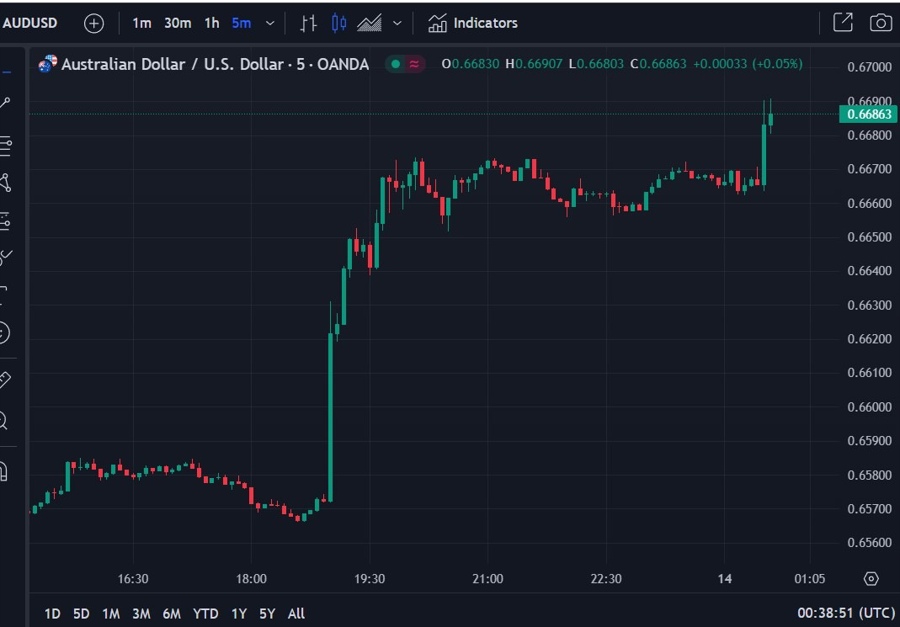Click the 0.66500 price scale label
900x627 pixels.
[869, 237]
